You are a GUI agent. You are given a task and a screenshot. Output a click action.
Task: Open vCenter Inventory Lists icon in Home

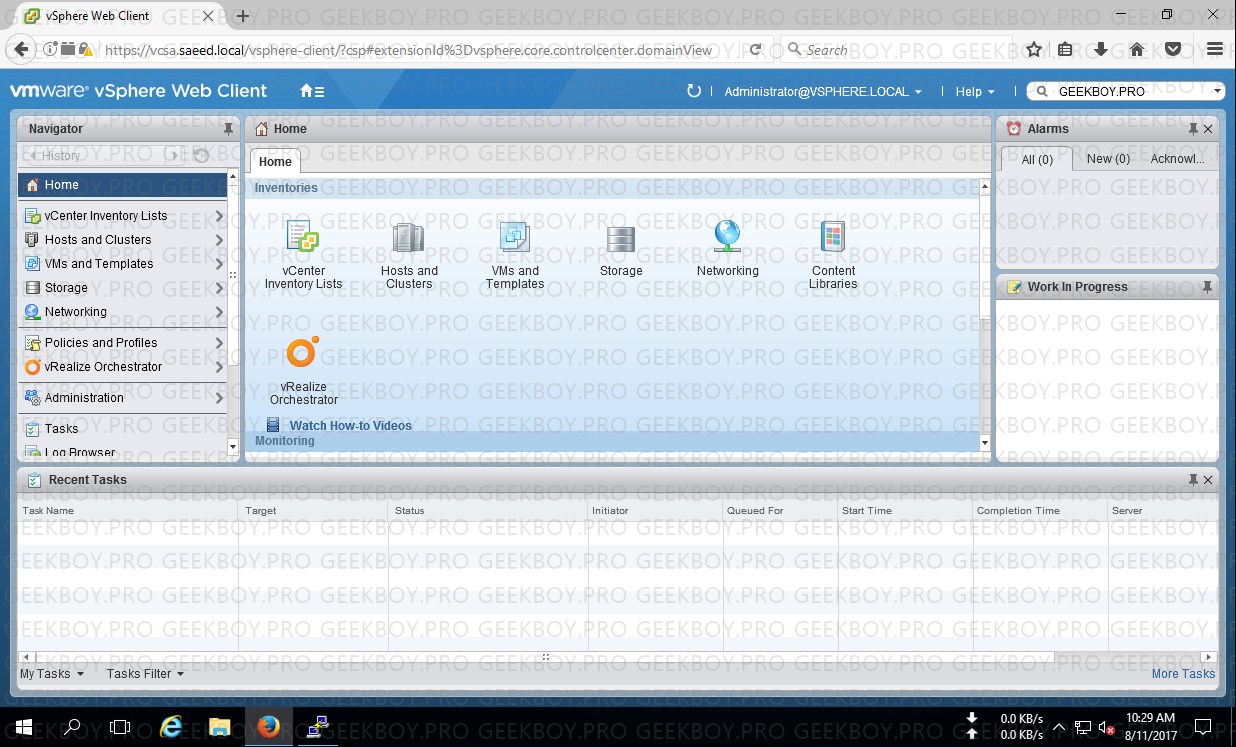click(303, 237)
